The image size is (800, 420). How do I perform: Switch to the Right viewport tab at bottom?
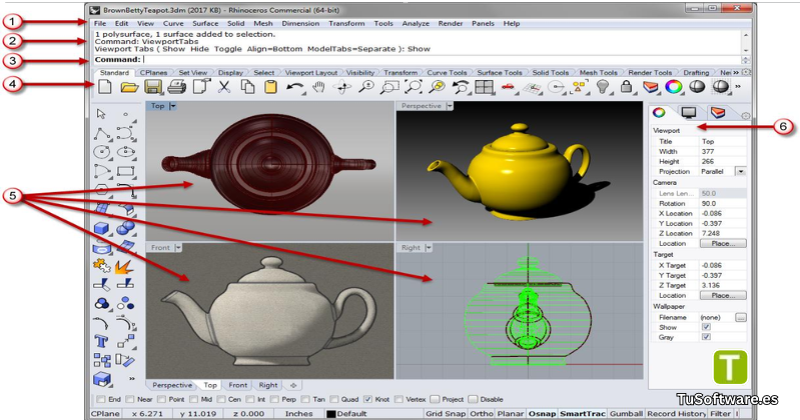[268, 385]
